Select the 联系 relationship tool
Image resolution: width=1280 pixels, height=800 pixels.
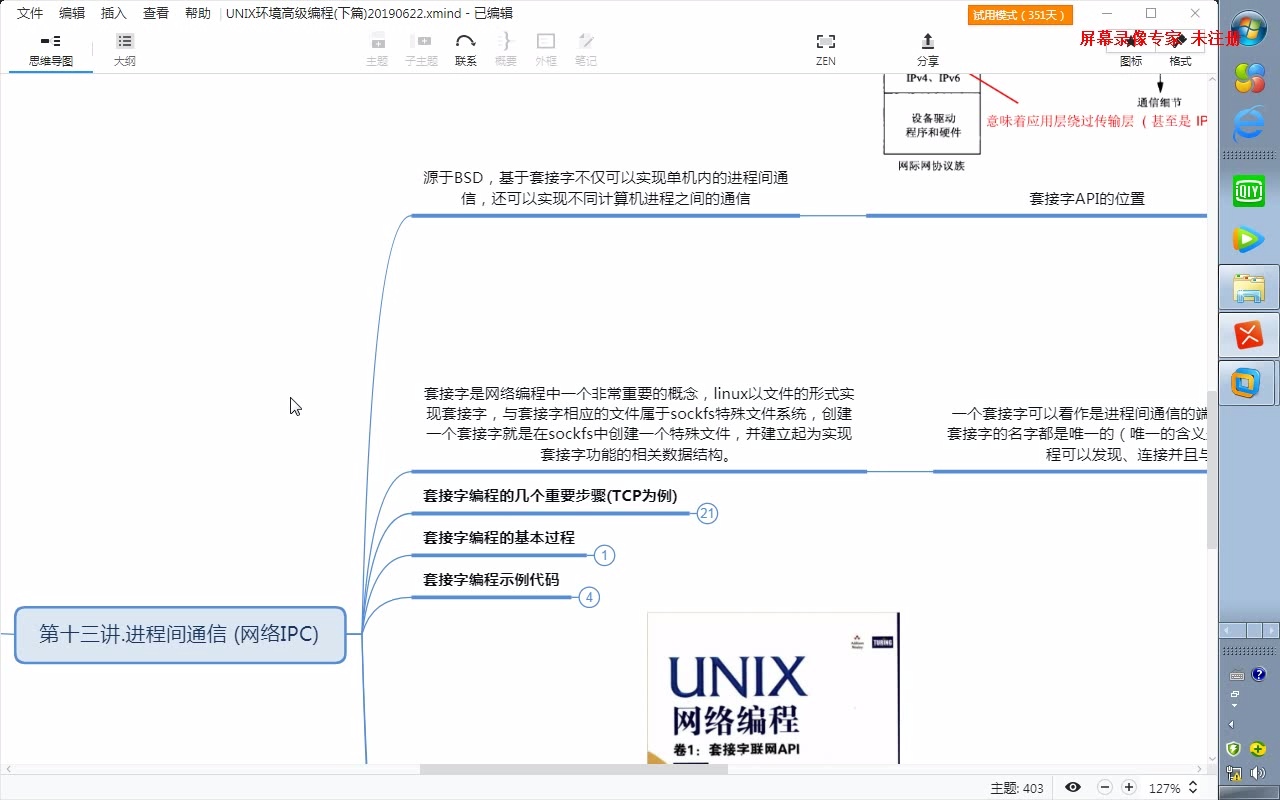[x=465, y=45]
